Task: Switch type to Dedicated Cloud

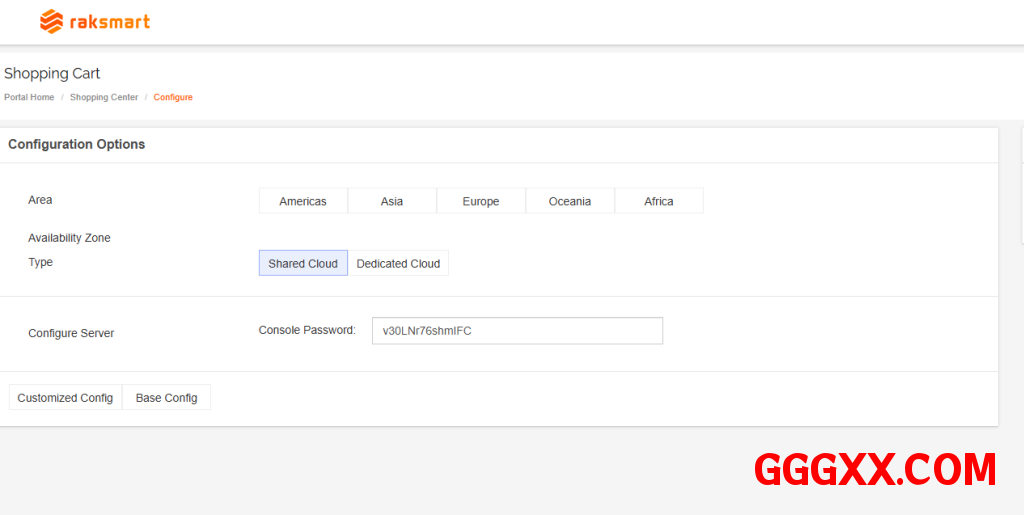Action: 398,263
